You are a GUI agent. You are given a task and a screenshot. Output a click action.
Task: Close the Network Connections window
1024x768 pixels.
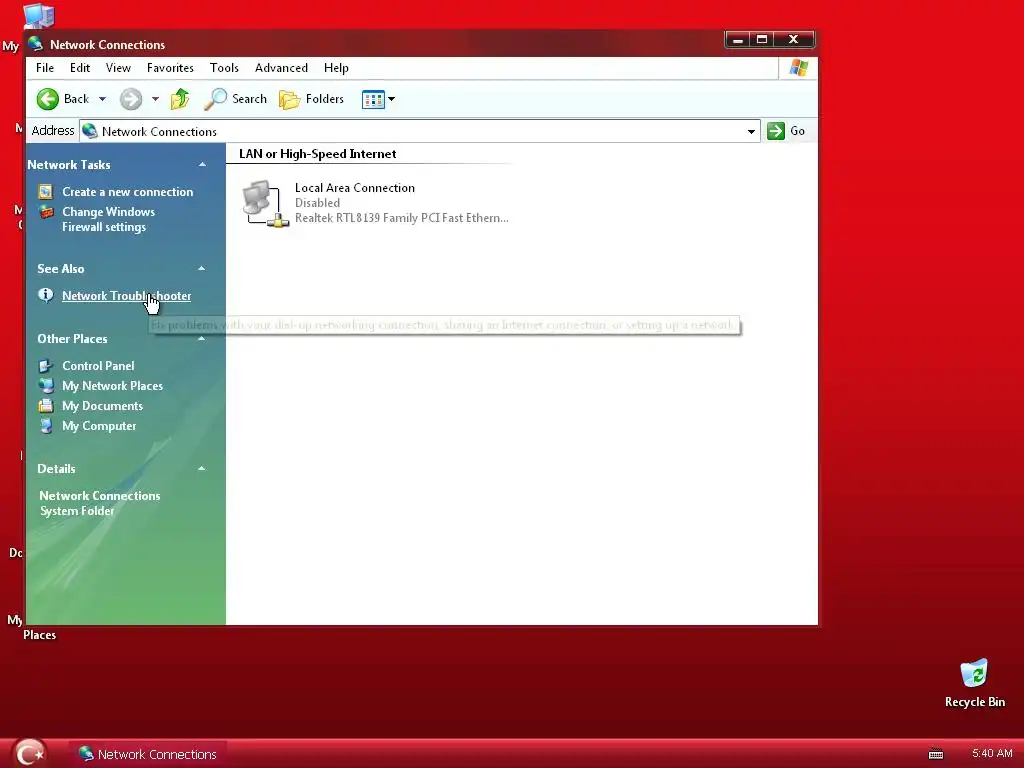click(x=793, y=40)
